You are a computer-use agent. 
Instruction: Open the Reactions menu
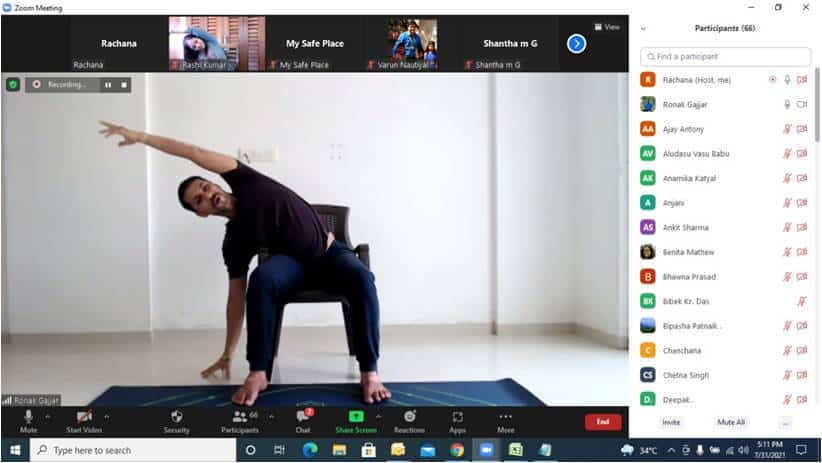coord(409,420)
